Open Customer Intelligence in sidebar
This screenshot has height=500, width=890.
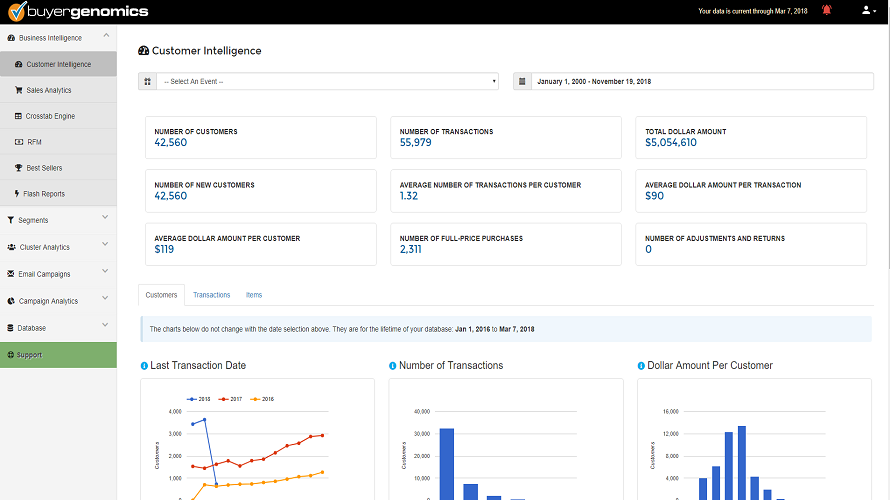(58, 64)
